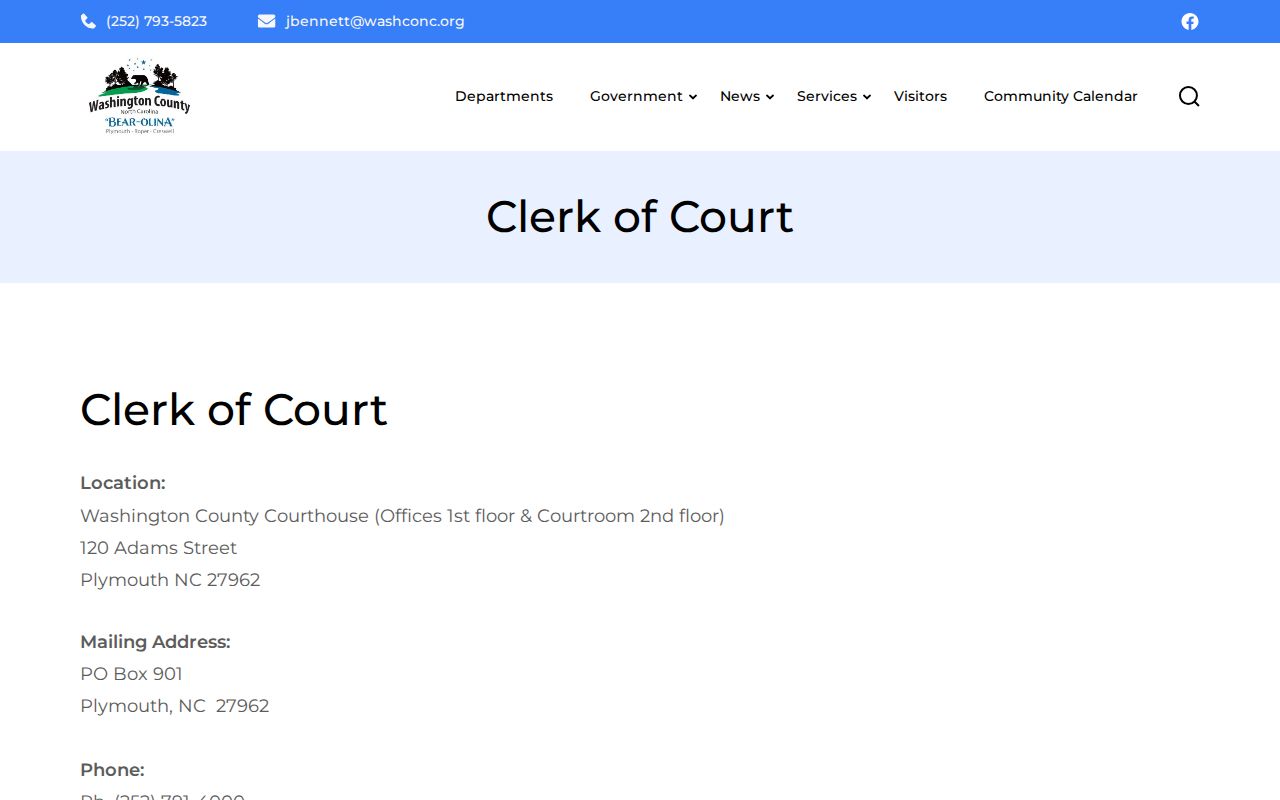This screenshot has width=1280, height=800.
Task: Open the Facebook page icon
Action: click(1189, 21)
